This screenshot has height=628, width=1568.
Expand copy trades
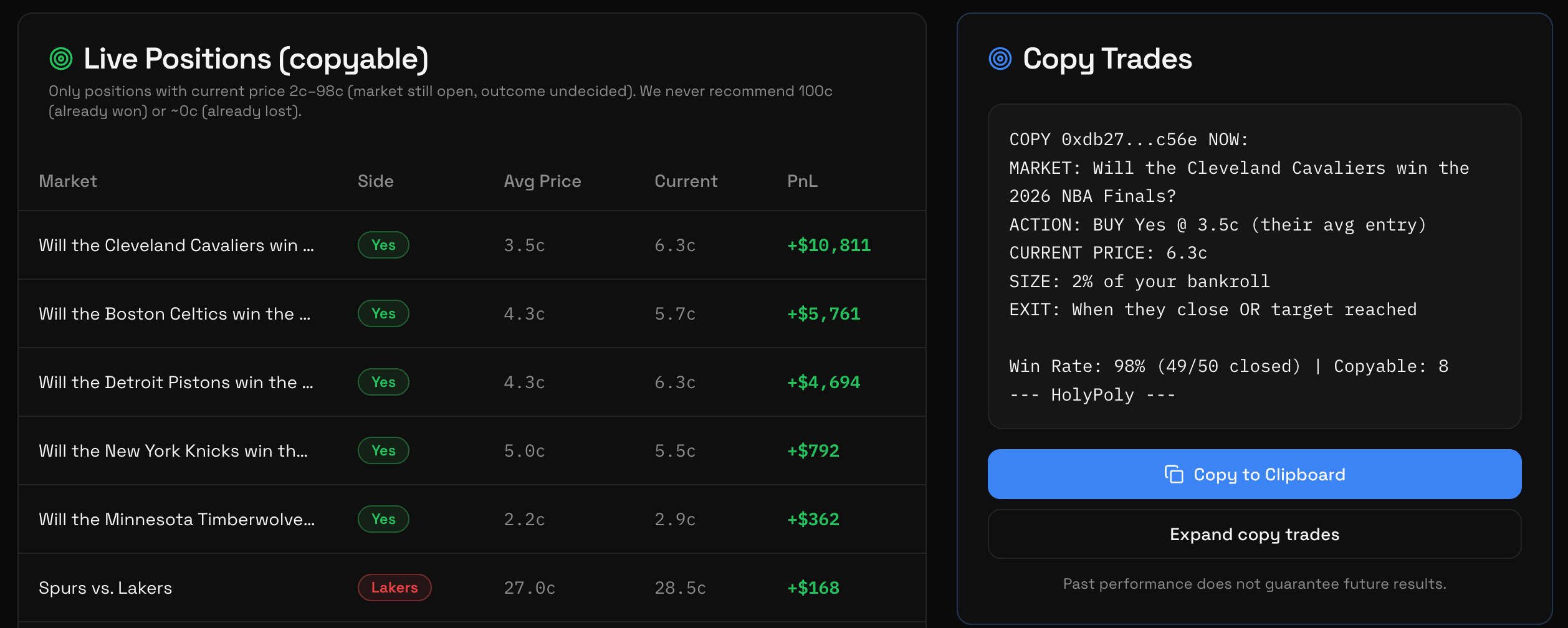[x=1254, y=534]
